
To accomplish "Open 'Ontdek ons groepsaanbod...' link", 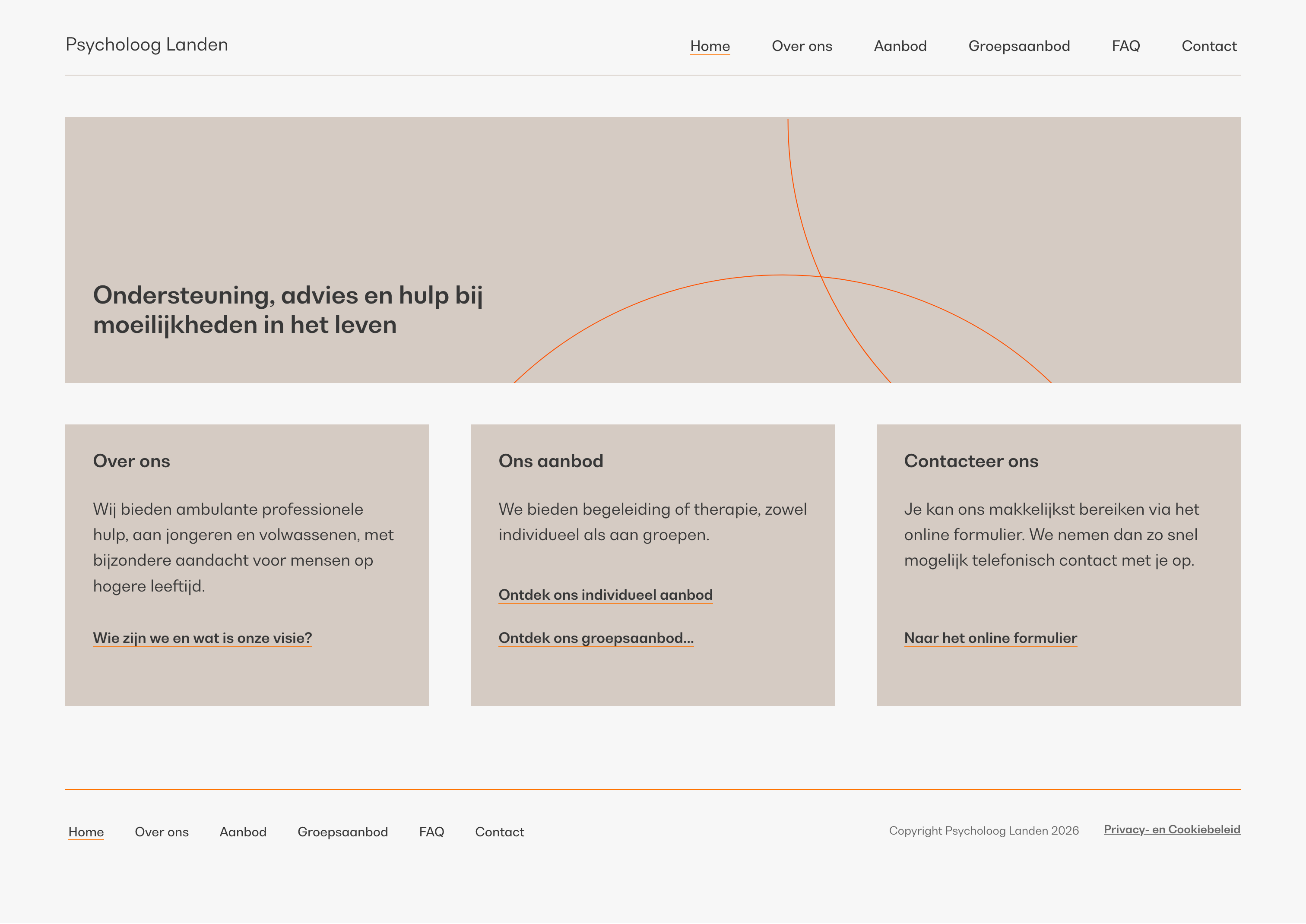I will 595,638.
